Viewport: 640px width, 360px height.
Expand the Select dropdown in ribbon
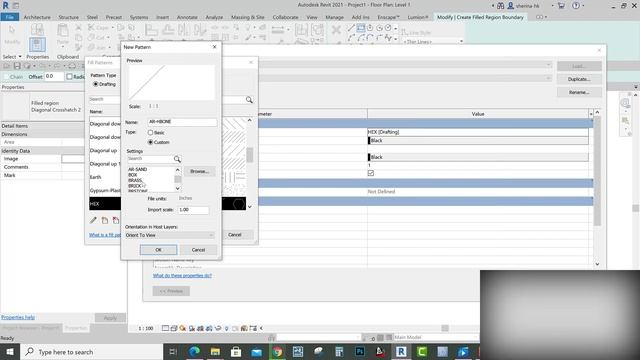coord(12,57)
